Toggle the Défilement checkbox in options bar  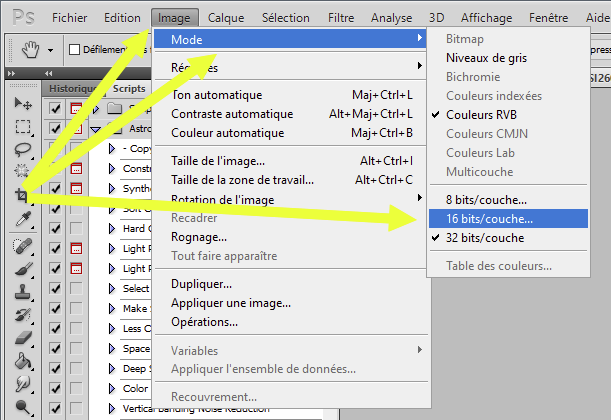74,49
